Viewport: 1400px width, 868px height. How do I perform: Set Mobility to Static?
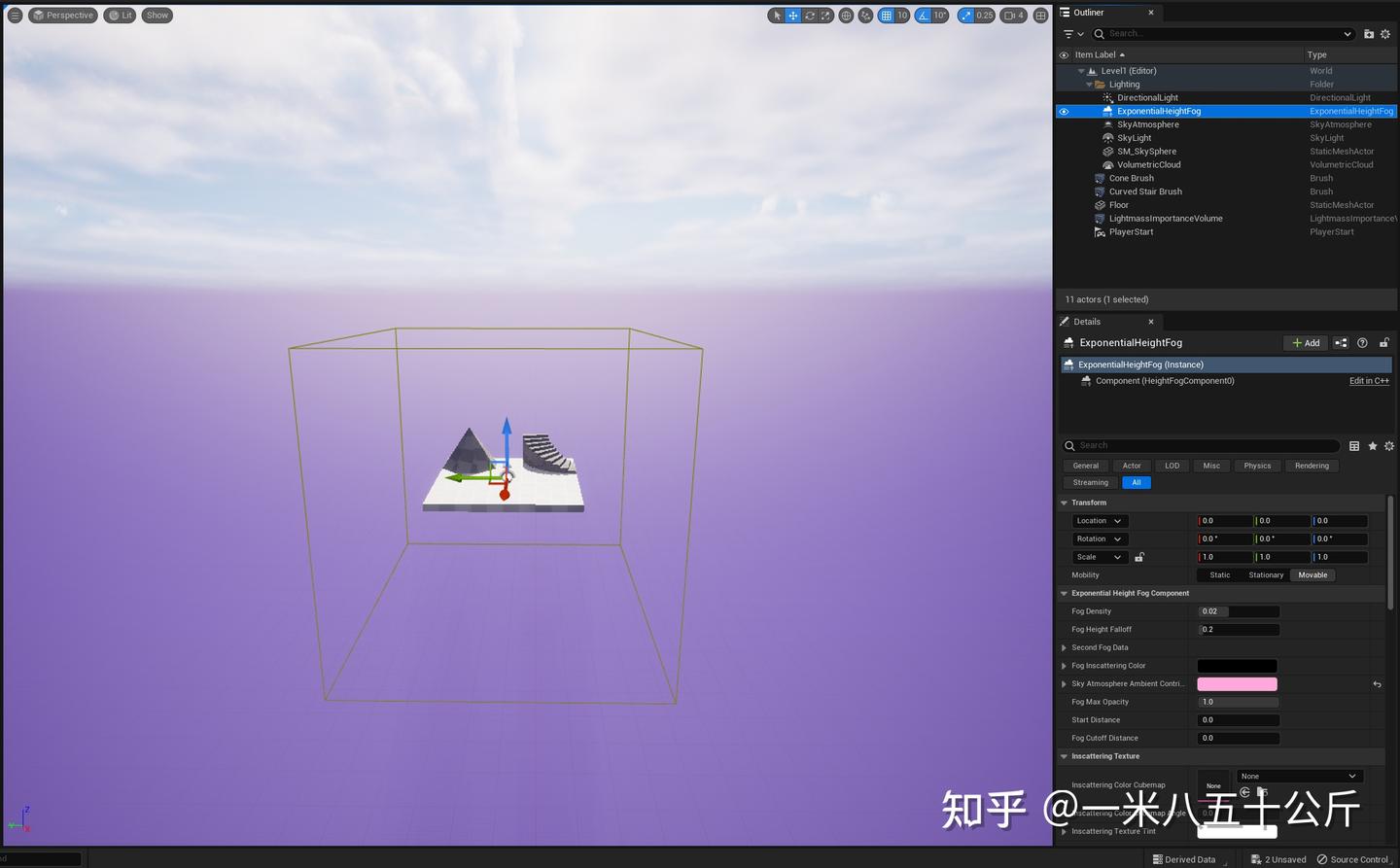click(x=1219, y=574)
